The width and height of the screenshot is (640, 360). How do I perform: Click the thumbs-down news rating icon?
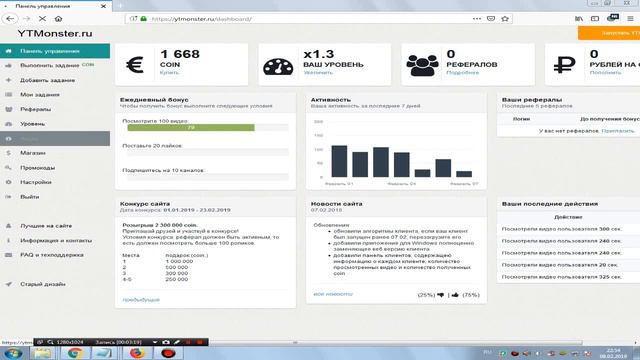(x=440, y=295)
